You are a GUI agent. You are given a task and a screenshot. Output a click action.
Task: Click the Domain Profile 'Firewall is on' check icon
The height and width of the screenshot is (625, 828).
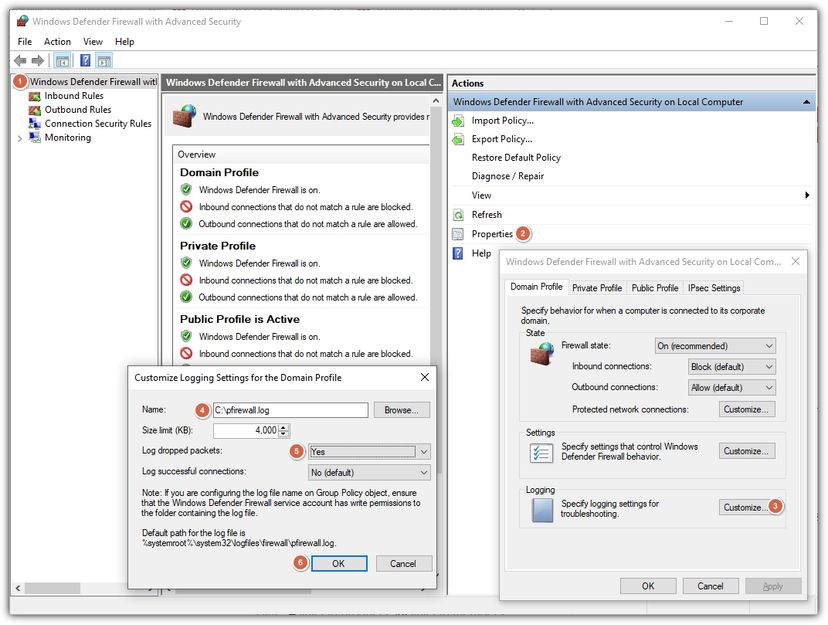click(x=186, y=190)
